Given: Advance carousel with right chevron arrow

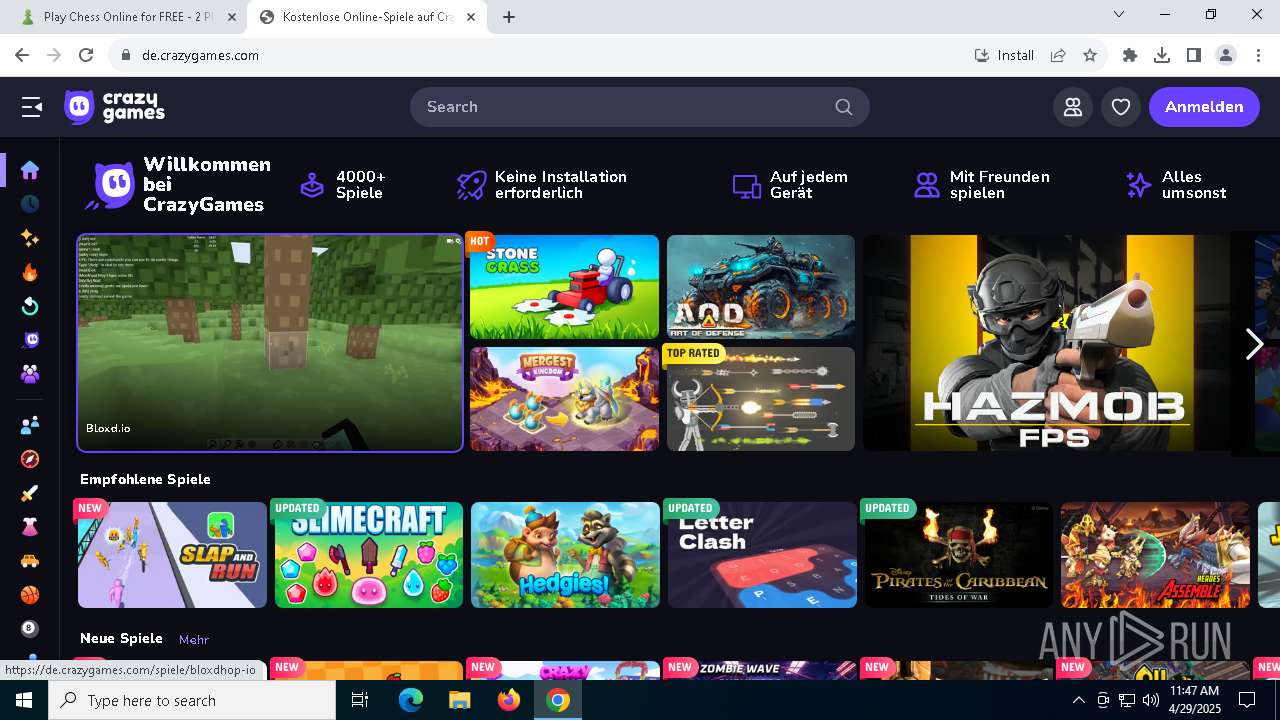Looking at the screenshot, I should [1254, 343].
